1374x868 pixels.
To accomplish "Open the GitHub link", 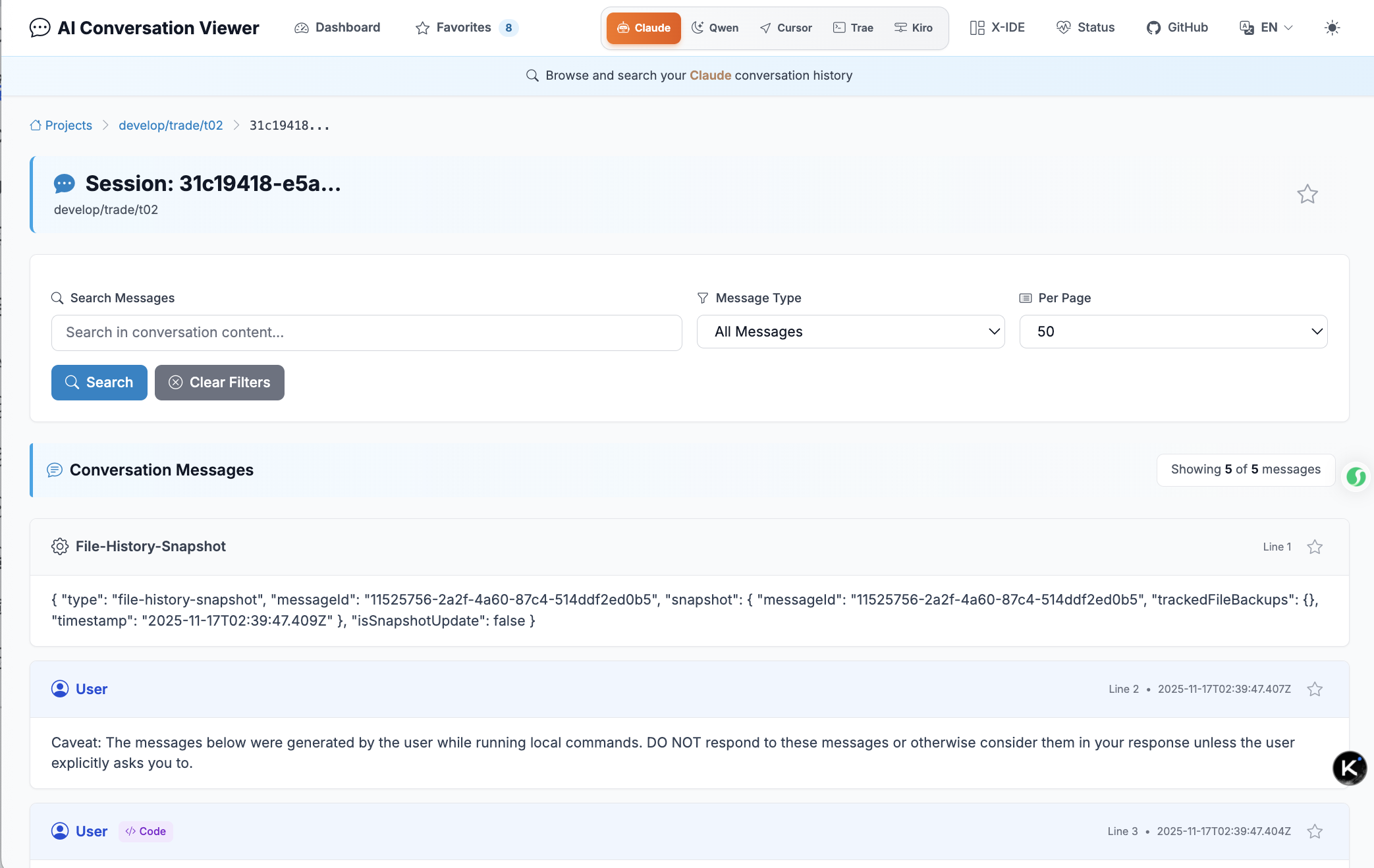I will click(x=1177, y=28).
